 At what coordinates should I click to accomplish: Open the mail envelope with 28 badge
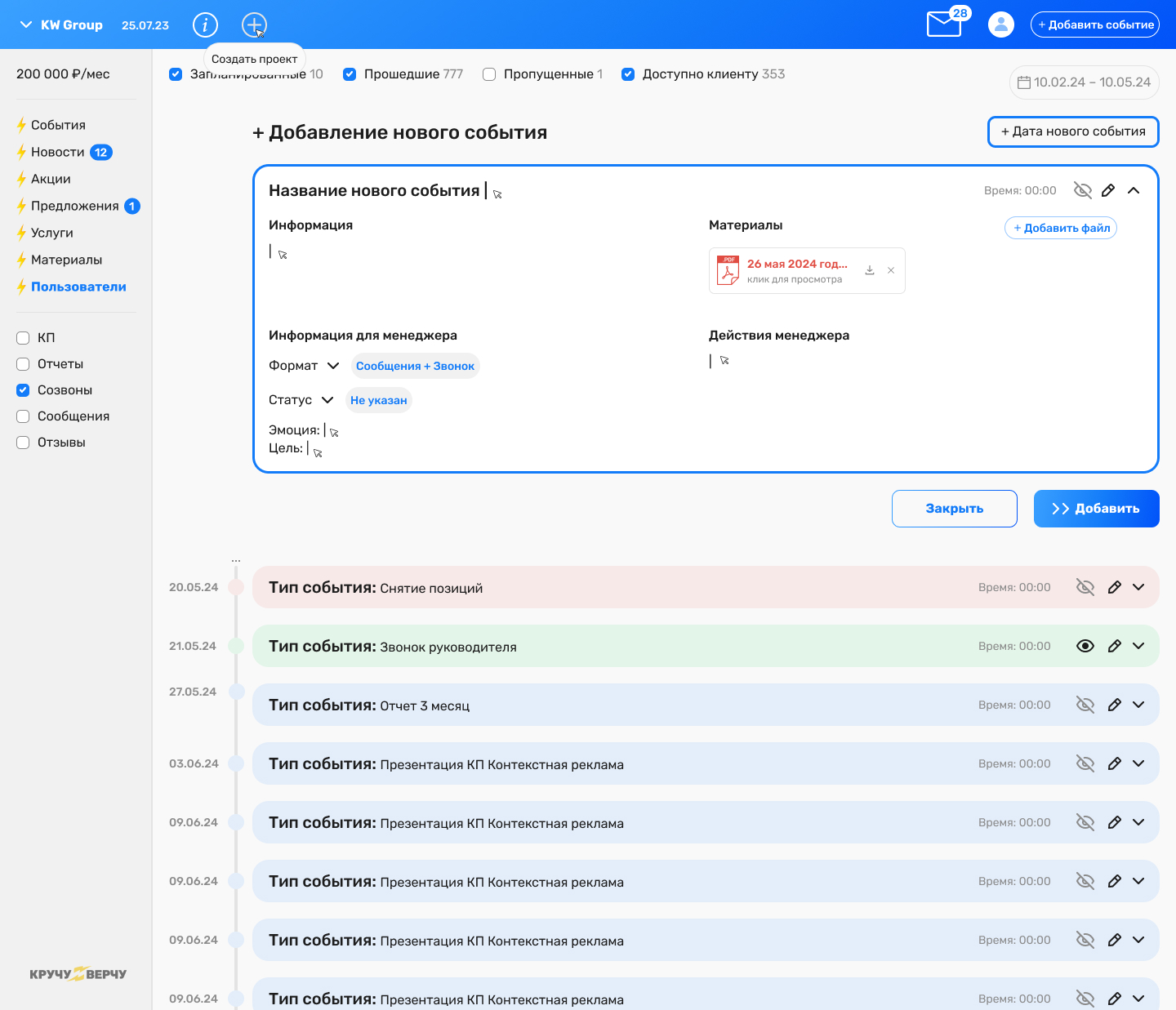pyautogui.click(x=945, y=24)
